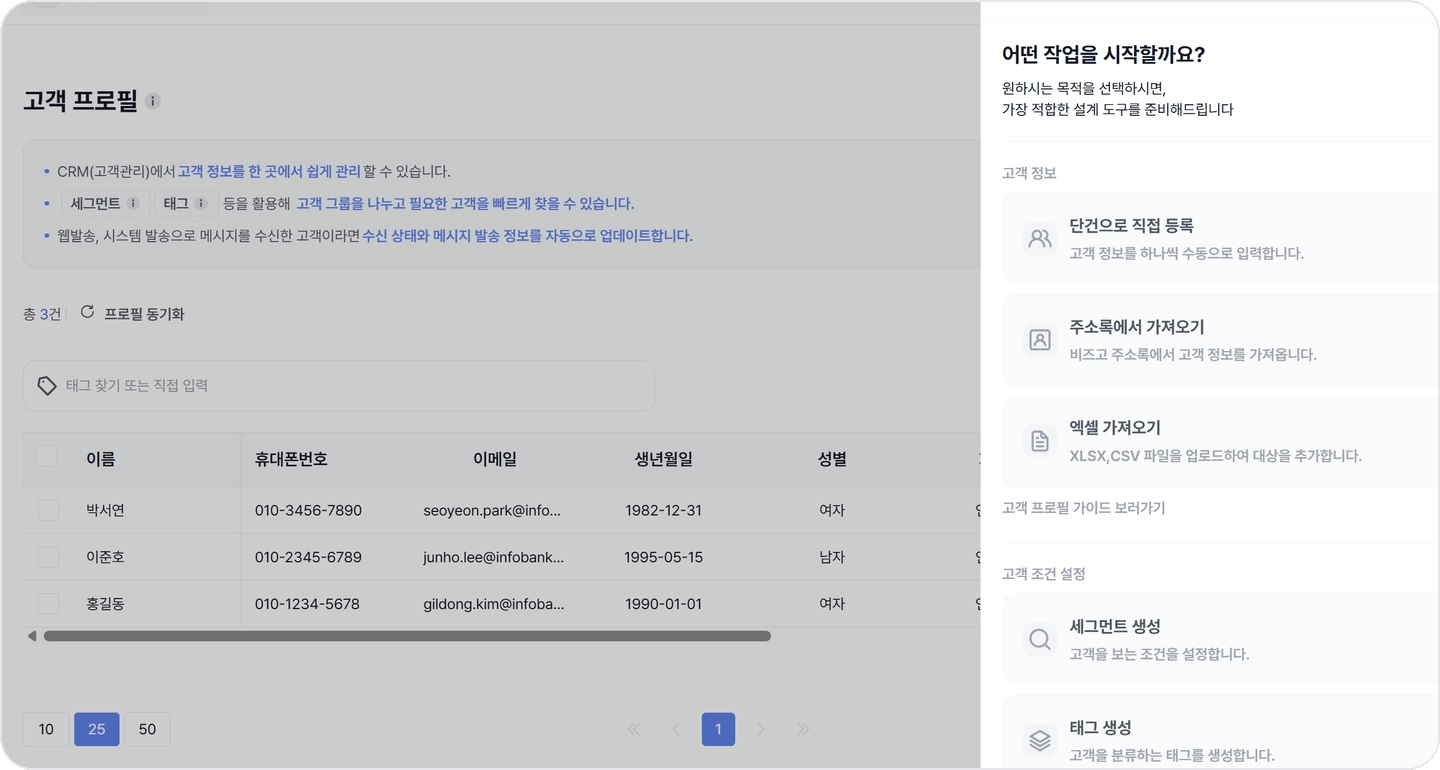
Task: Click email junho.lee@infobank...
Action: click(494, 557)
